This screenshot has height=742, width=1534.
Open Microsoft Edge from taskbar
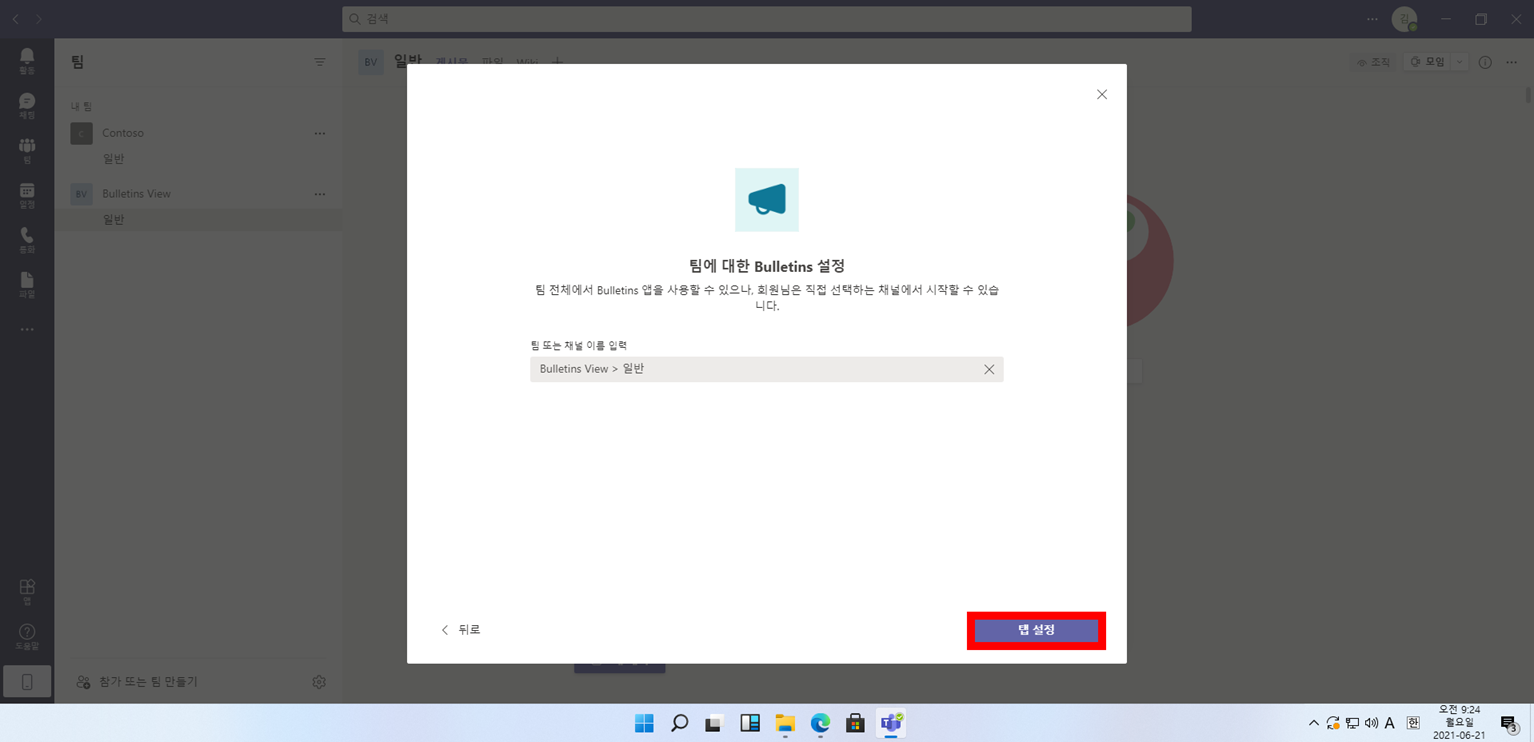click(820, 723)
